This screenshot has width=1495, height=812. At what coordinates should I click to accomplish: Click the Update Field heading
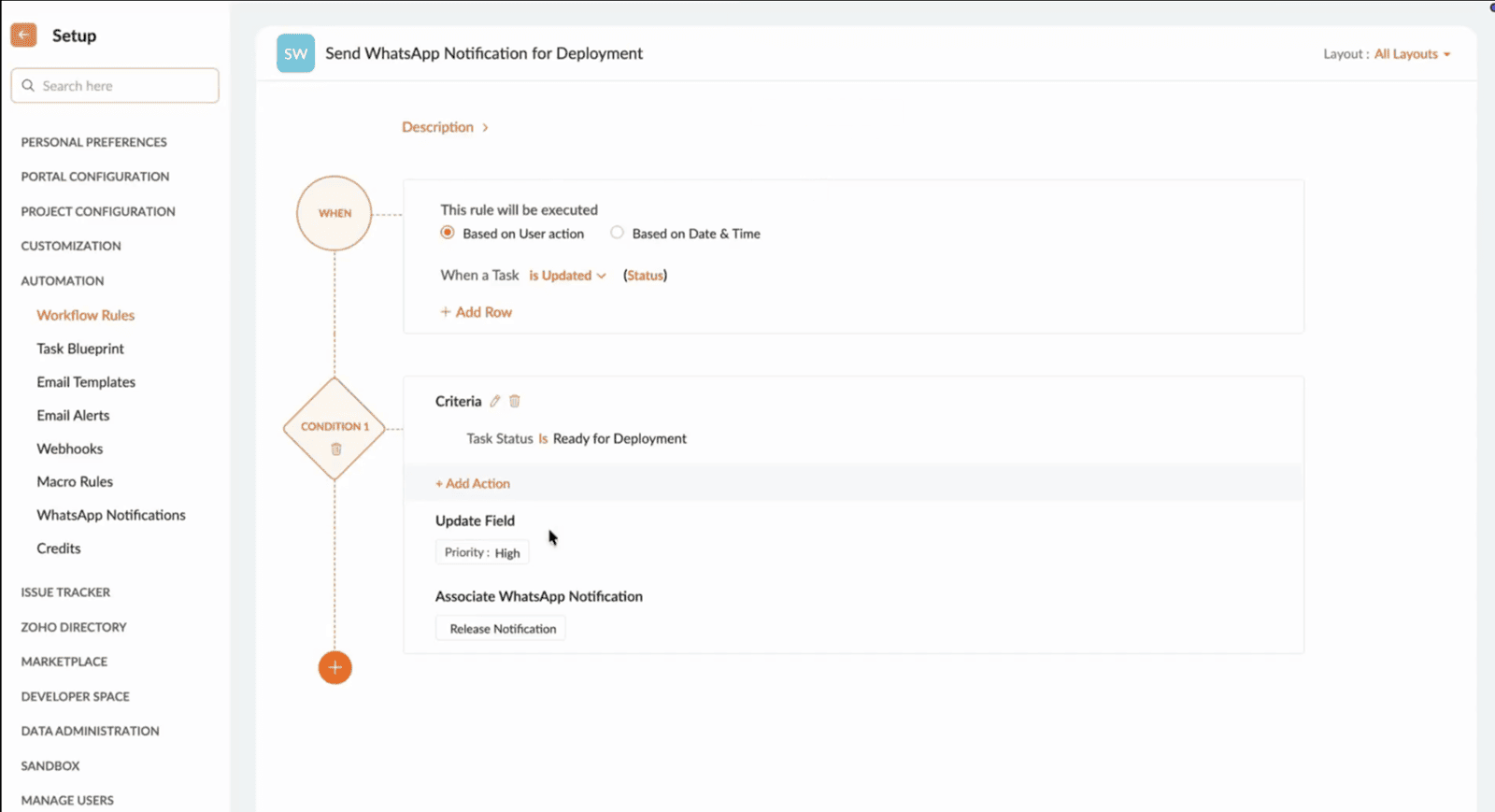tap(475, 520)
